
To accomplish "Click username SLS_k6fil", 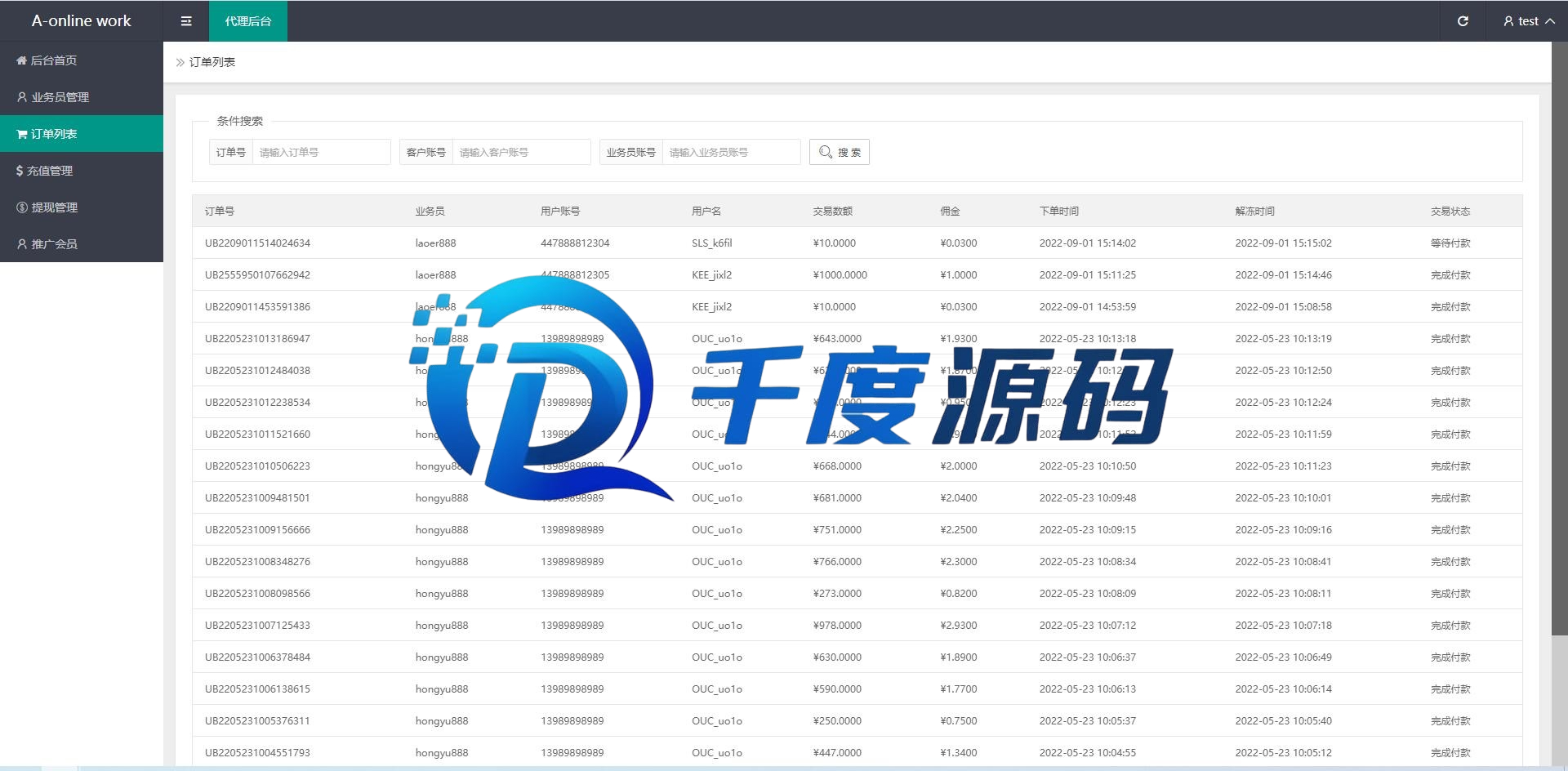I will 712,243.
